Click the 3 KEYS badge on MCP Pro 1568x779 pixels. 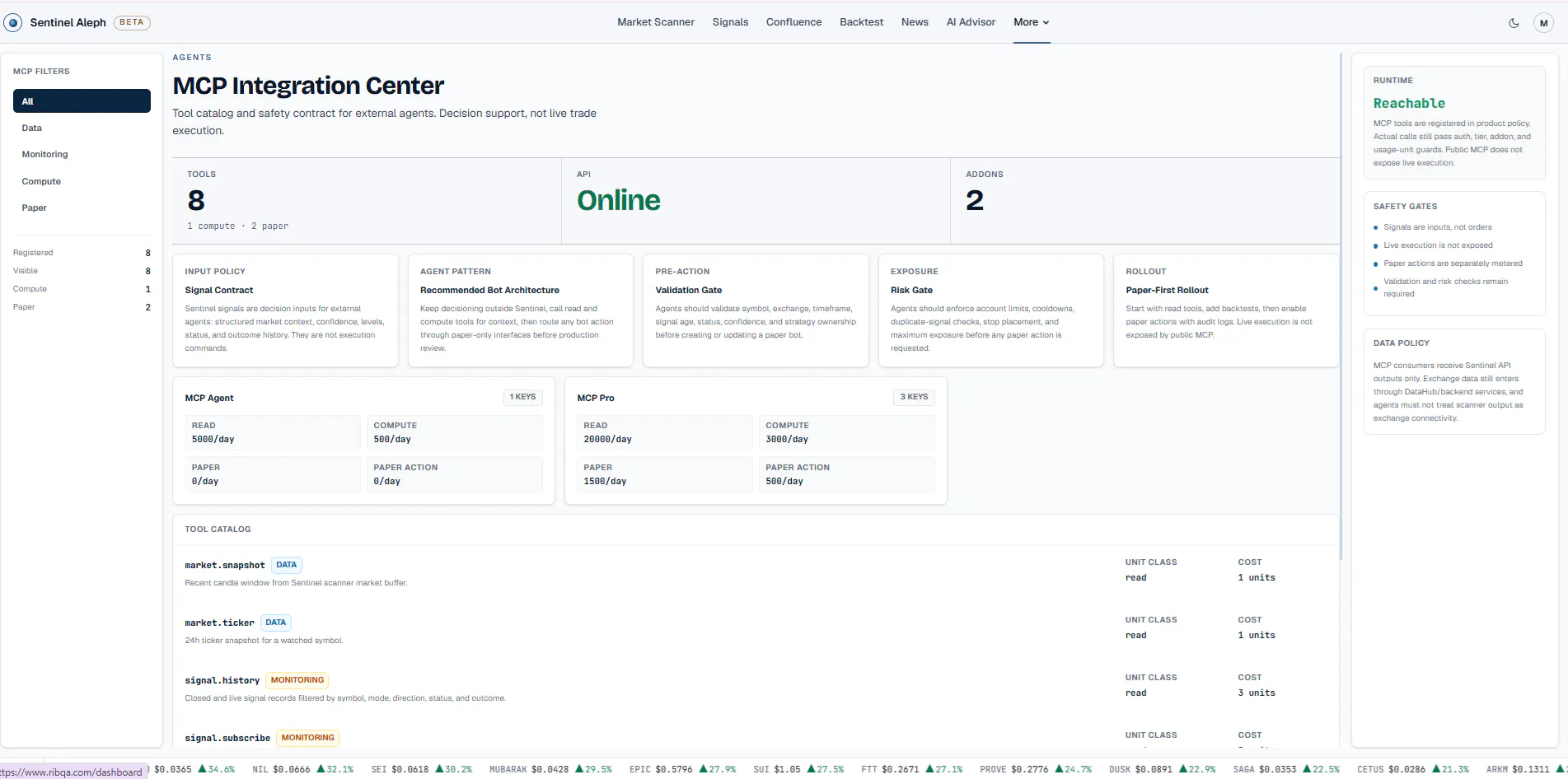pyautogui.click(x=914, y=397)
